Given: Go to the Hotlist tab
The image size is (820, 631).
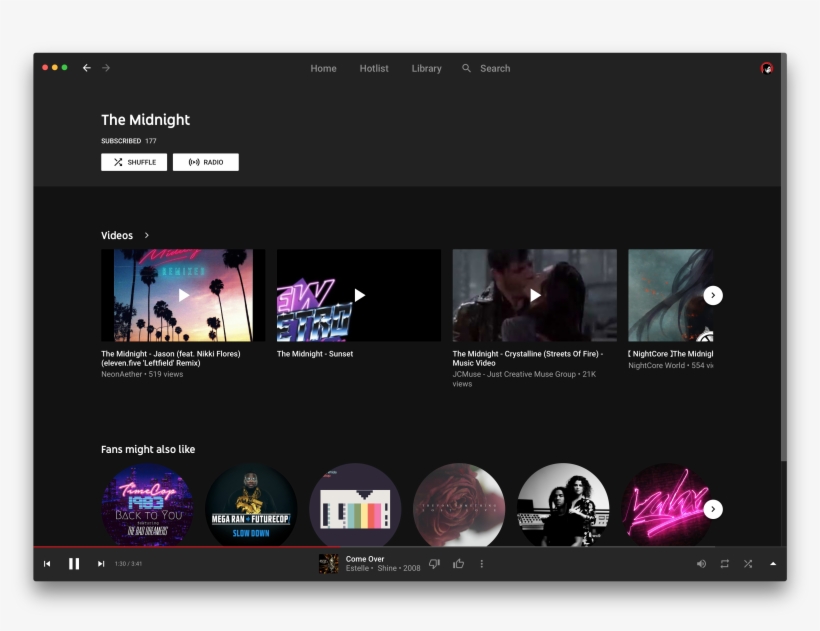Looking at the screenshot, I should click(373, 68).
